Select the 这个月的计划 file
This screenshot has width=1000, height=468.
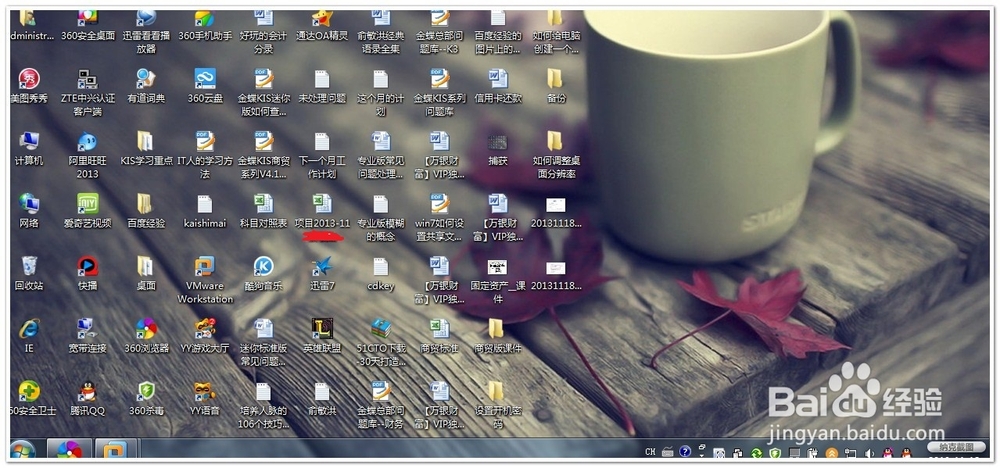(x=381, y=92)
